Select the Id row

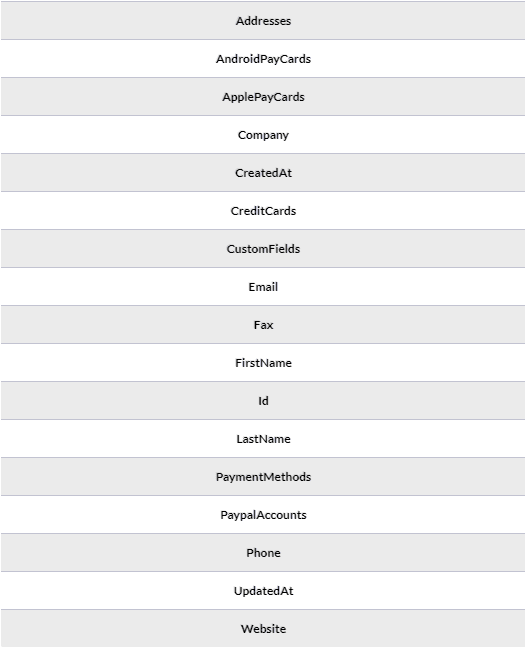pyautogui.click(x=262, y=400)
